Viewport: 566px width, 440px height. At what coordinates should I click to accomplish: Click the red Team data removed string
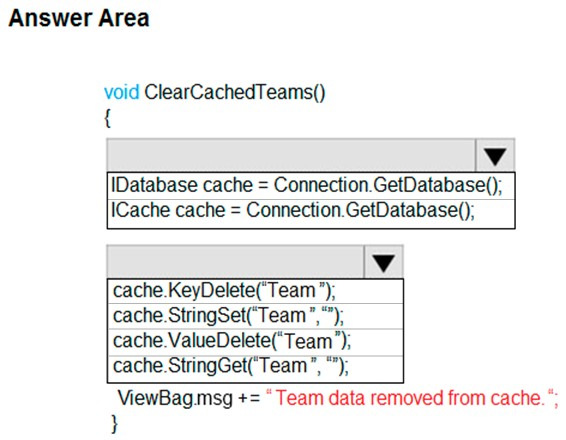(412, 398)
